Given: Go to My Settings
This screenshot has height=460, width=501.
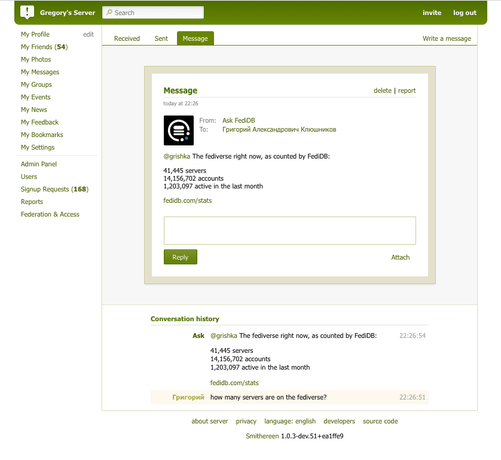Looking at the screenshot, I should pyautogui.click(x=38, y=147).
